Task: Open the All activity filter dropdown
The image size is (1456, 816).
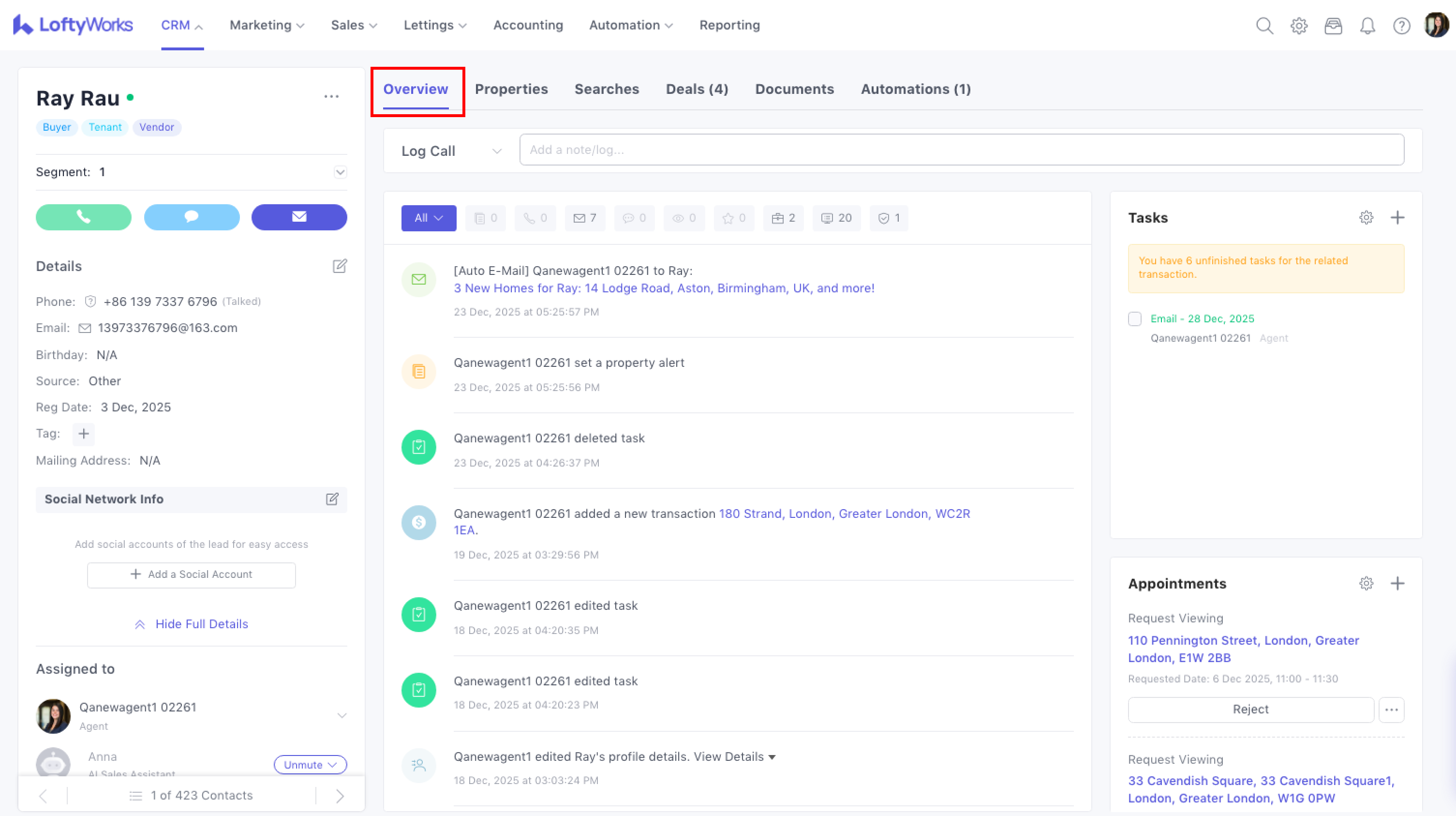Action: 429,218
